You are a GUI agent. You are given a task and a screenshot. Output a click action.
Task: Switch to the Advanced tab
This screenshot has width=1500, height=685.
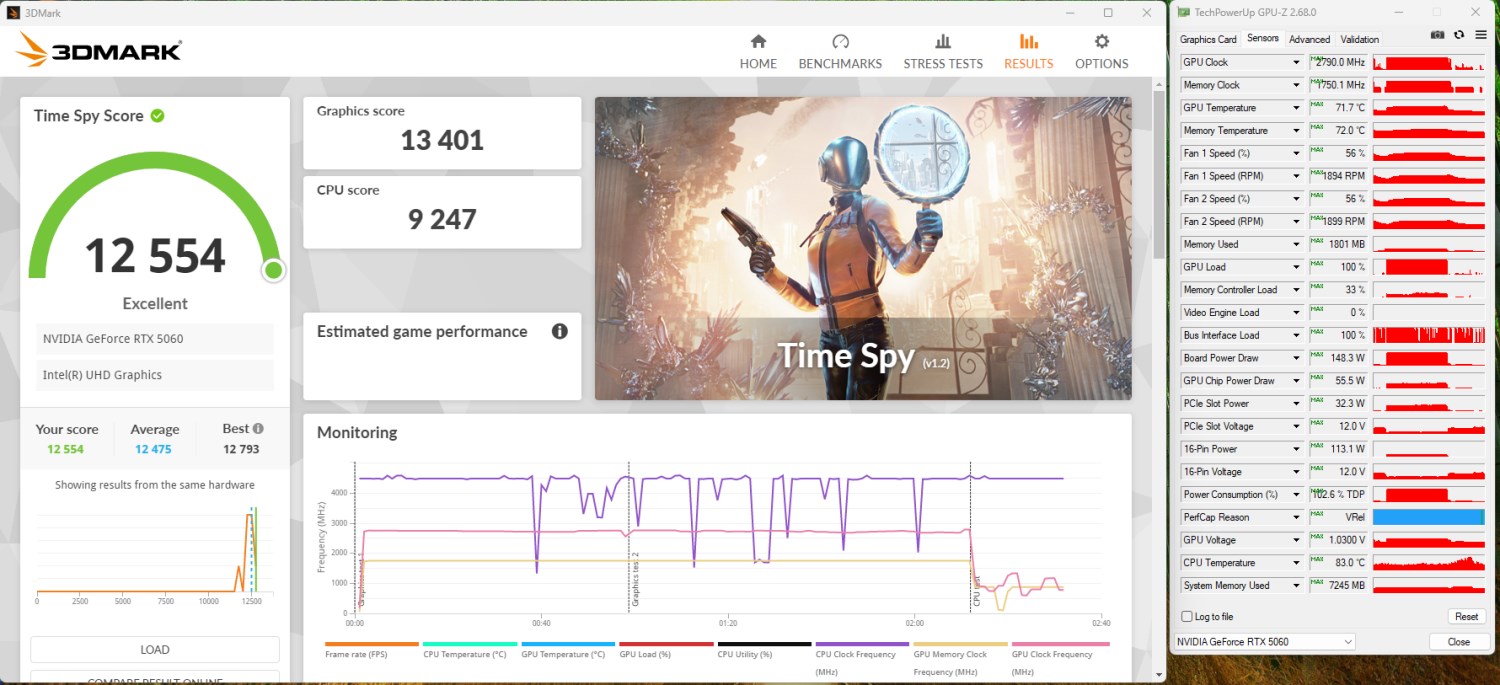point(1309,39)
